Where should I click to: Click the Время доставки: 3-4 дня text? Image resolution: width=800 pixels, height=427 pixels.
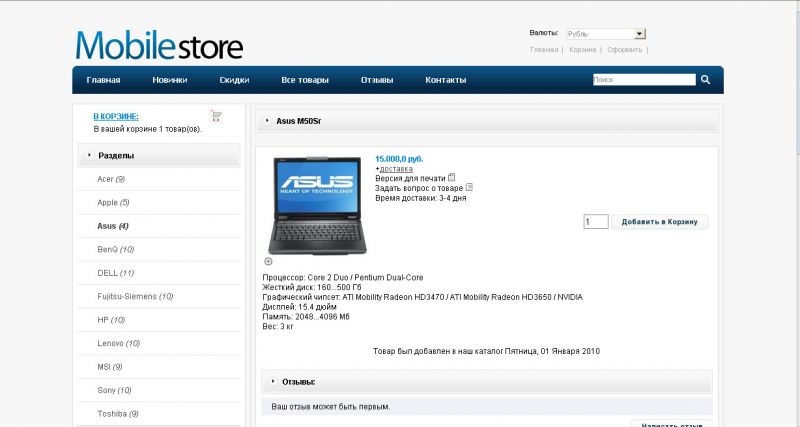click(420, 198)
